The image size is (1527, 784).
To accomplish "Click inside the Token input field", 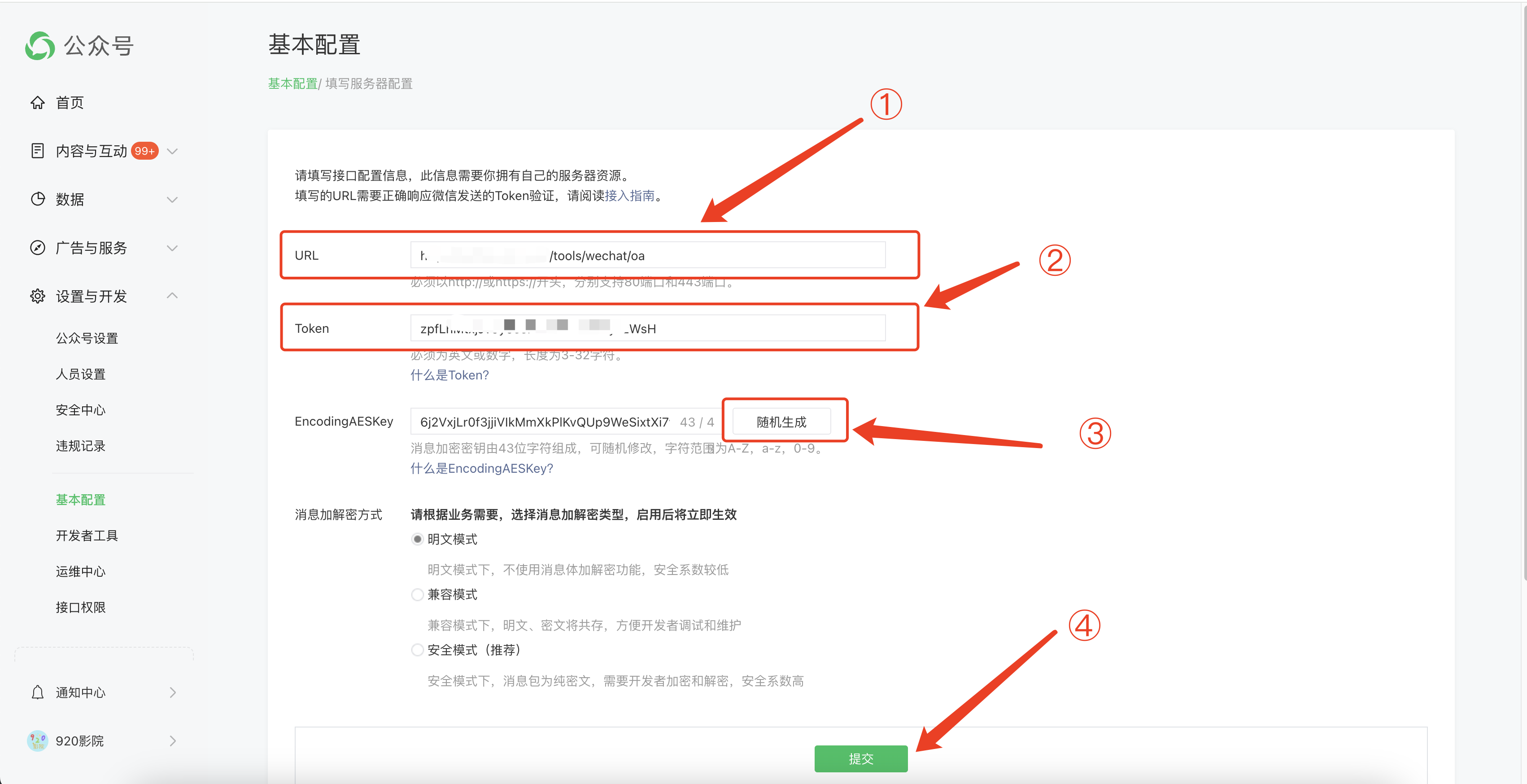I will (649, 328).
